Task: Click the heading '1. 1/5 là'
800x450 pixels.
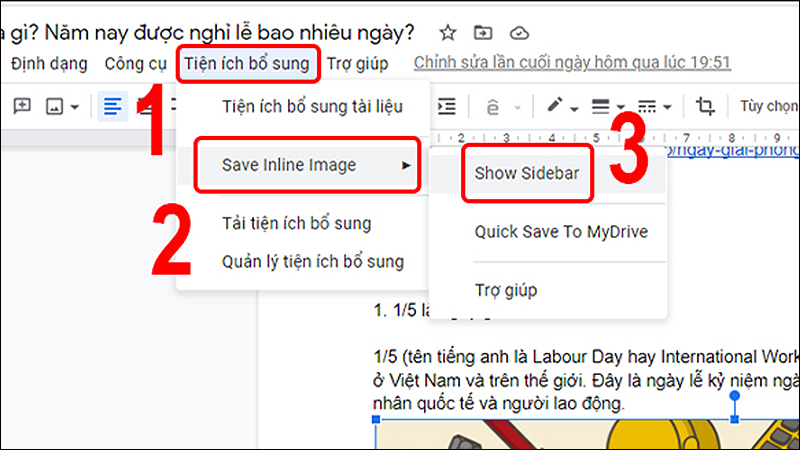Action: click(402, 310)
